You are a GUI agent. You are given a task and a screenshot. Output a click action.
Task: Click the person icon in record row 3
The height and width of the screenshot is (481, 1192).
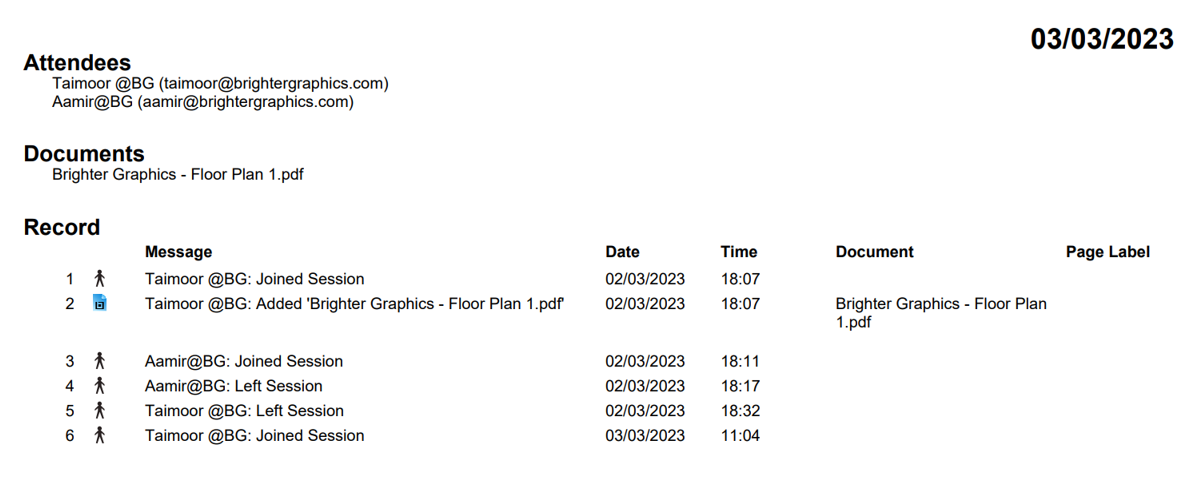point(99,361)
